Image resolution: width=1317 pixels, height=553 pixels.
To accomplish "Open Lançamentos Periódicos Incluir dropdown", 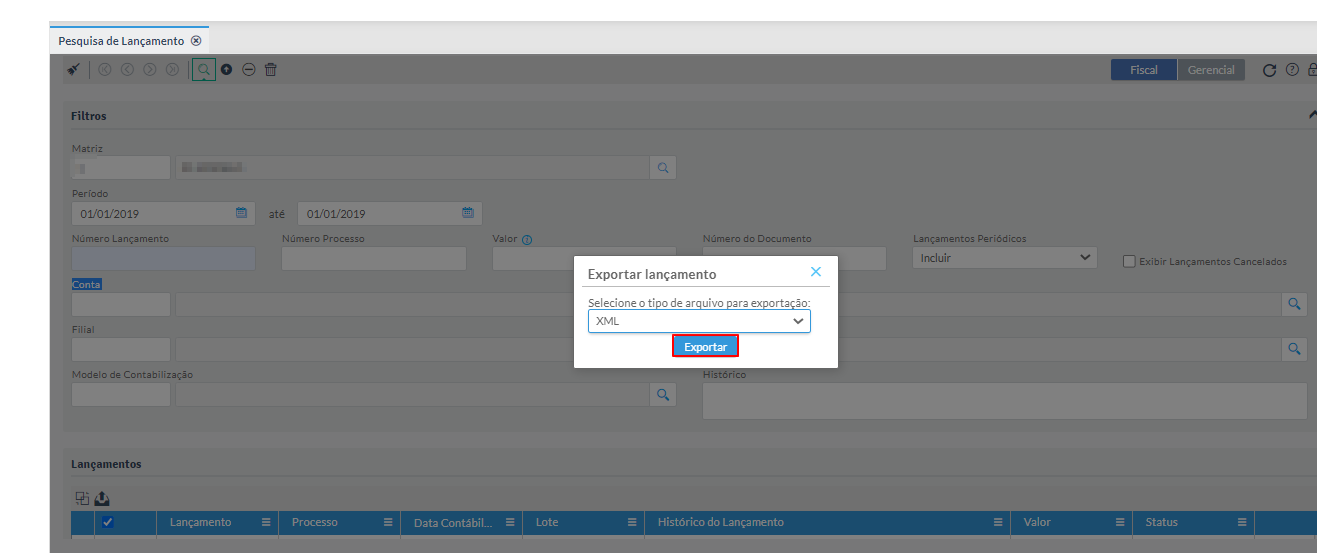I will click(x=1004, y=258).
